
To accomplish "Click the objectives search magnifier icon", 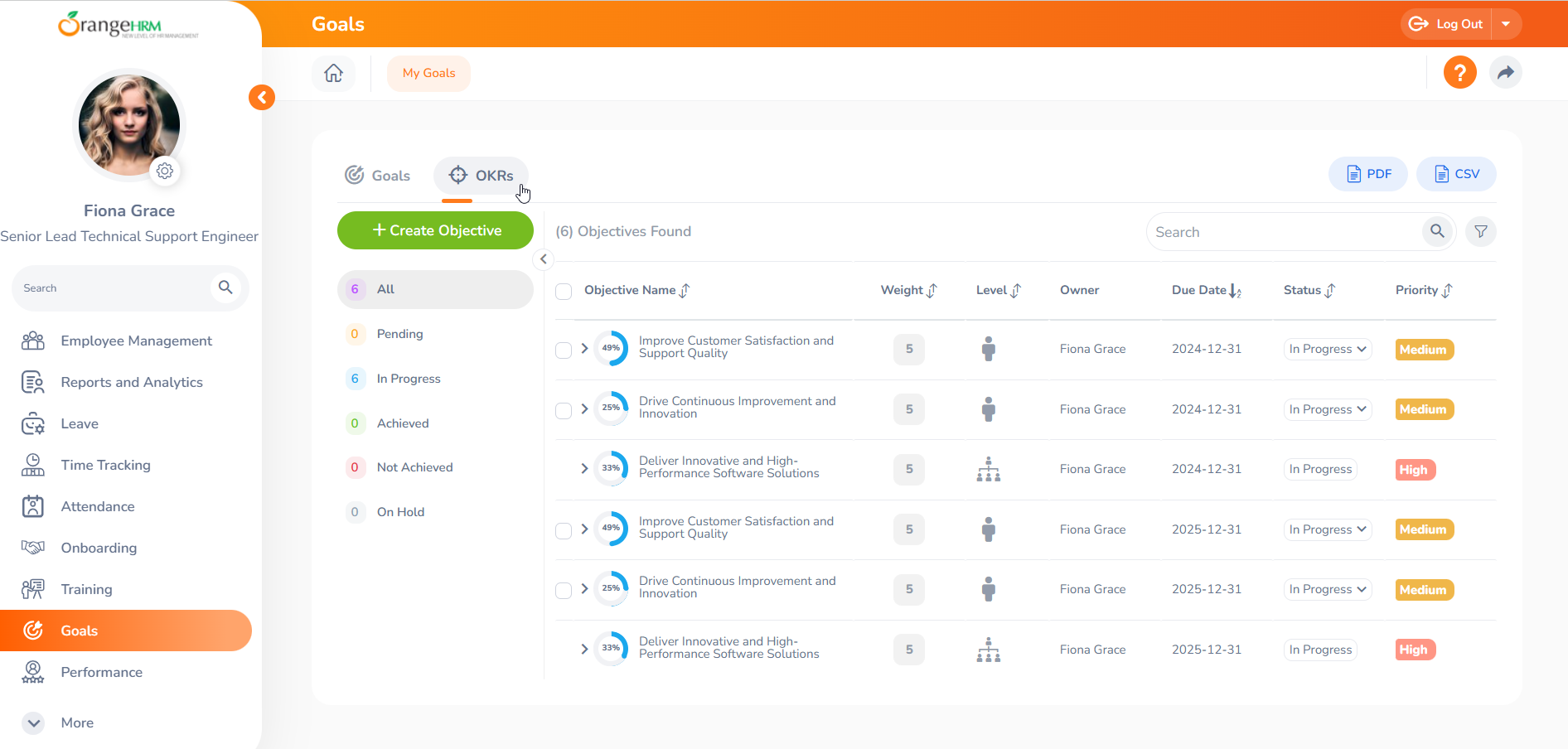I will pos(1437,232).
